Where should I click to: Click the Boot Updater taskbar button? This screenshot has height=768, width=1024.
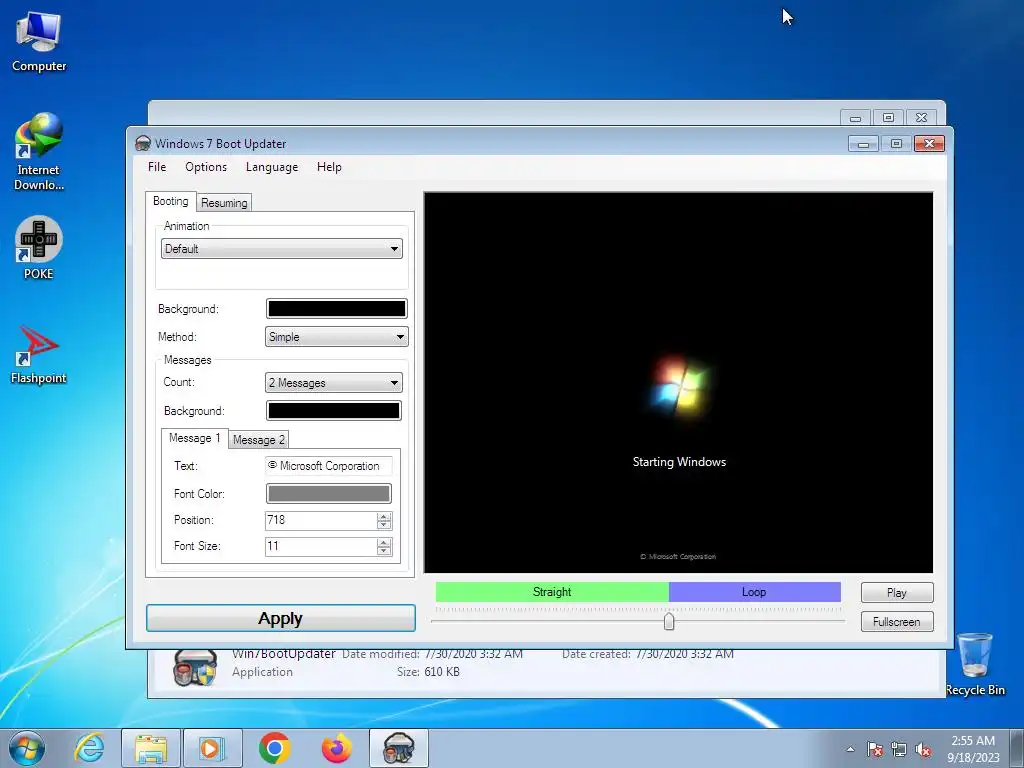(399, 748)
